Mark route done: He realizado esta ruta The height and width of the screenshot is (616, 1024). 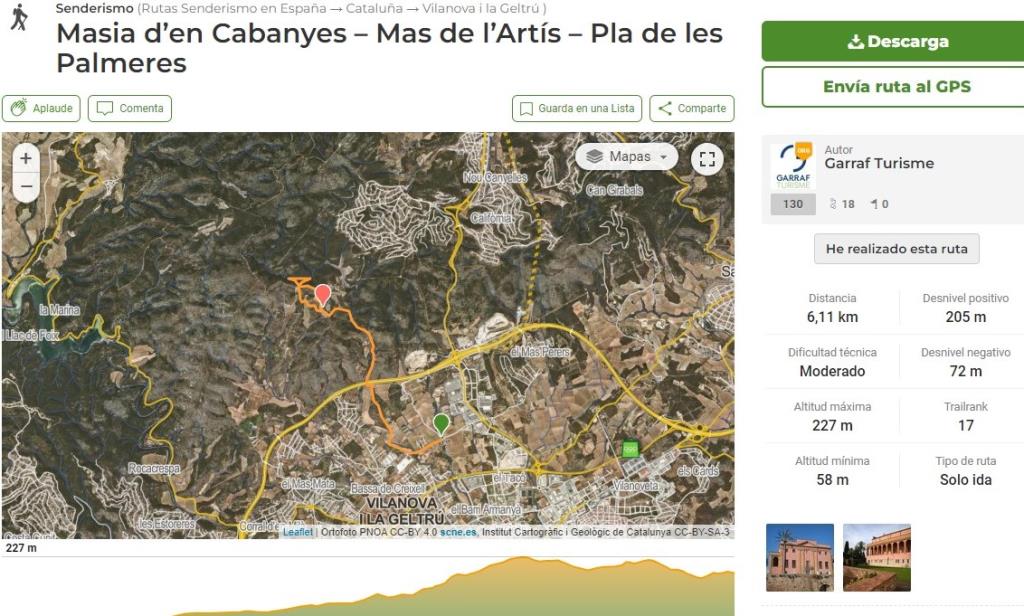pos(896,249)
